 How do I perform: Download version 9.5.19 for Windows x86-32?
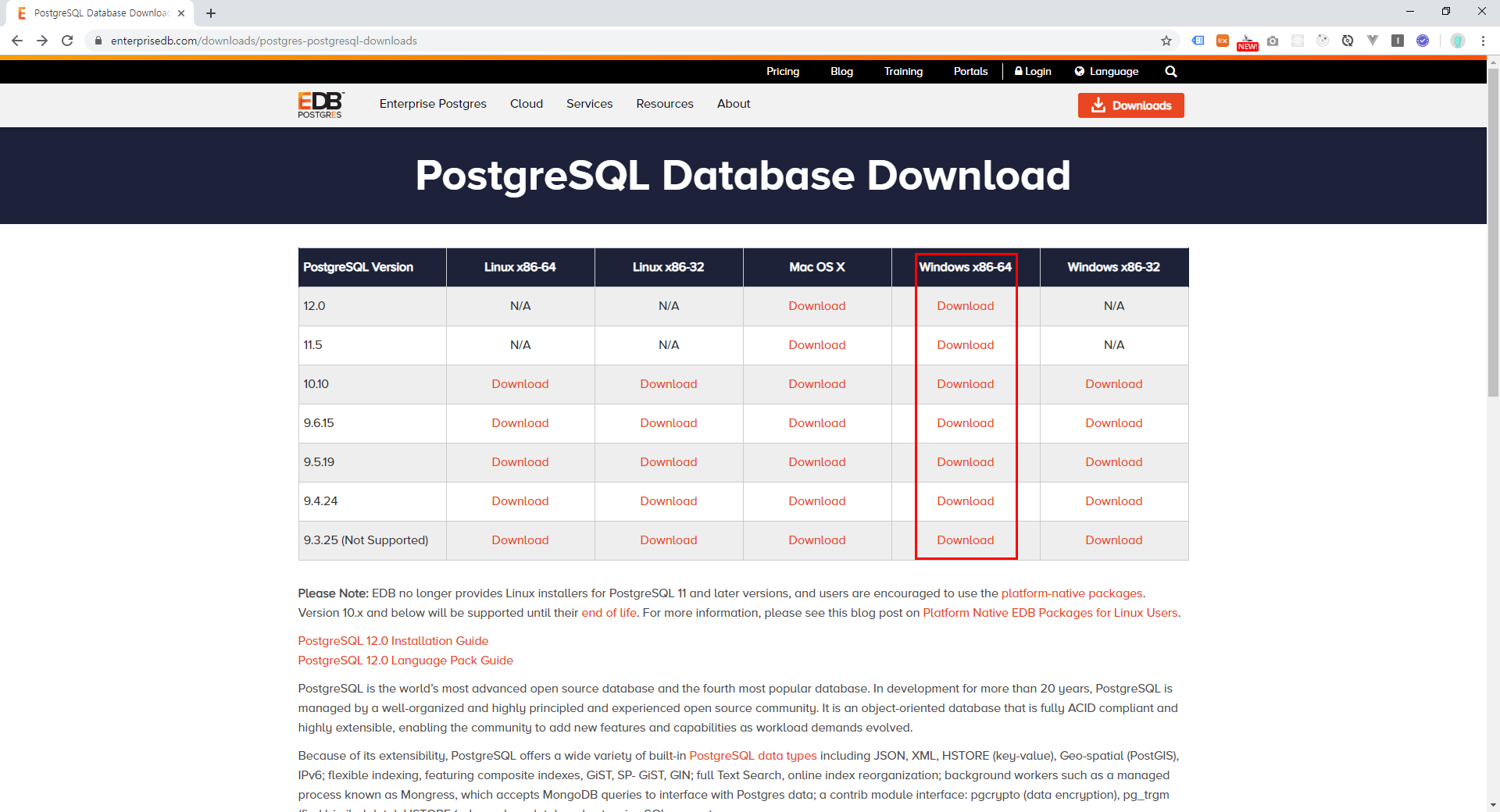(1114, 462)
